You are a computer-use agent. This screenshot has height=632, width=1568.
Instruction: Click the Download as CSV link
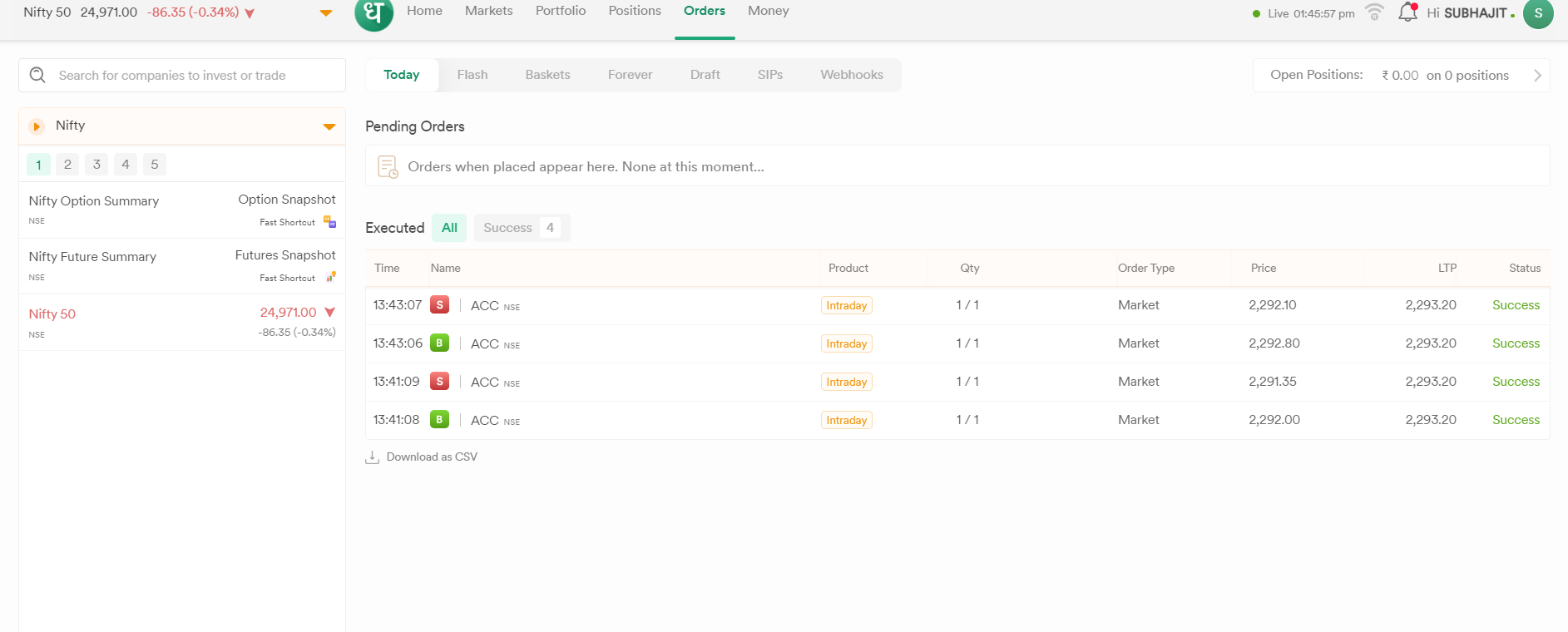[432, 457]
